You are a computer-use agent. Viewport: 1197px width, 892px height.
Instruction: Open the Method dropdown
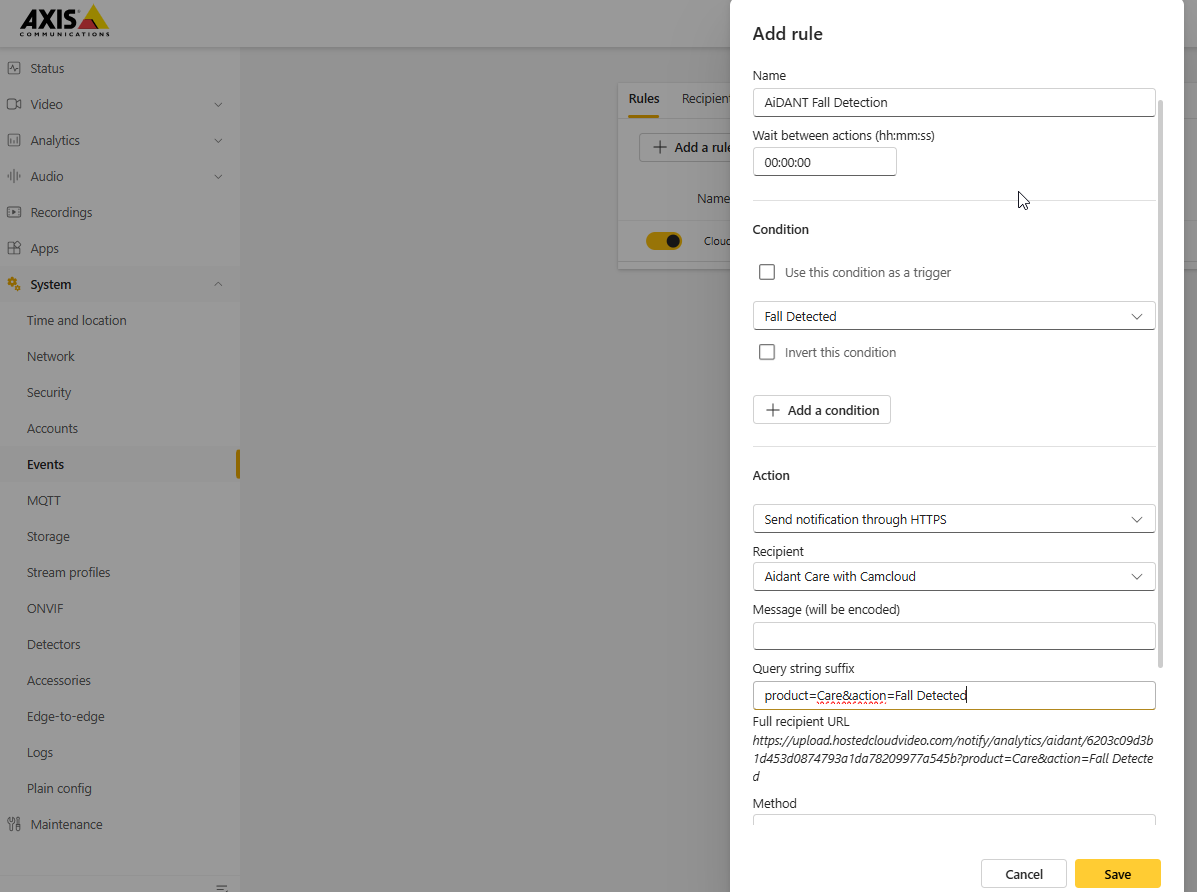tap(953, 820)
